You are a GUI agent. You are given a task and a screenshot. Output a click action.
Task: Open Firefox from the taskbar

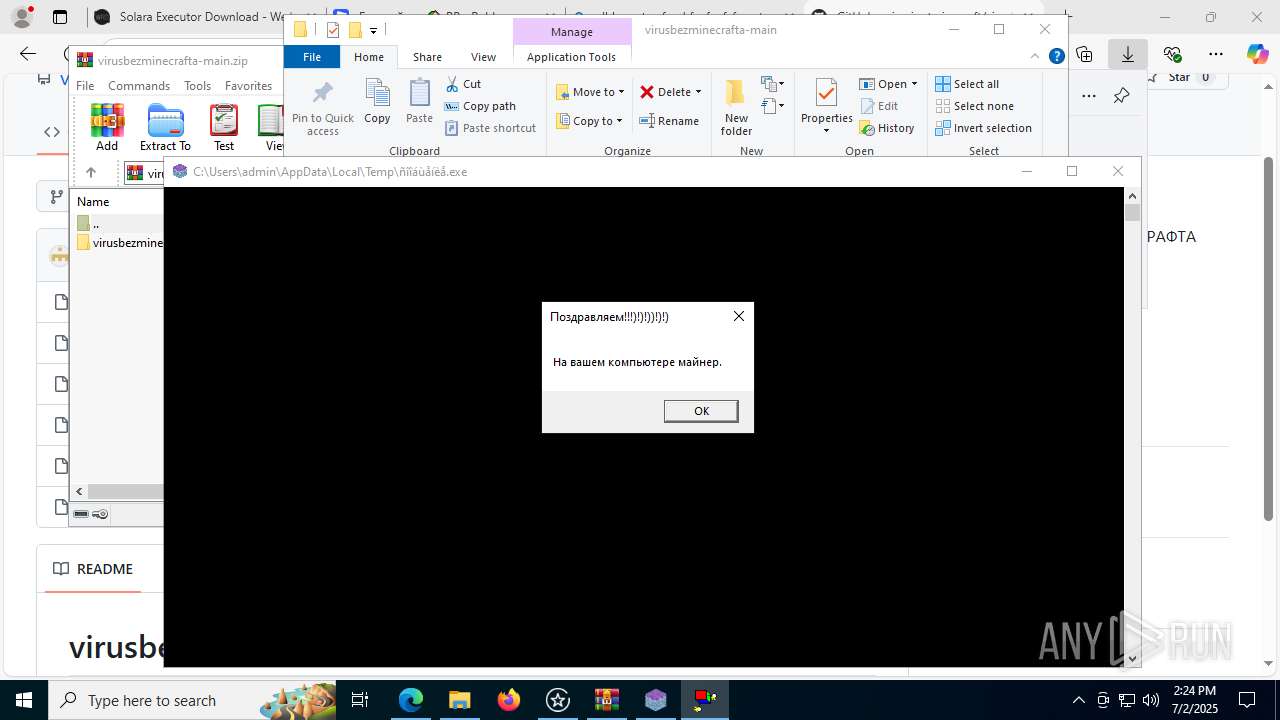[509, 700]
